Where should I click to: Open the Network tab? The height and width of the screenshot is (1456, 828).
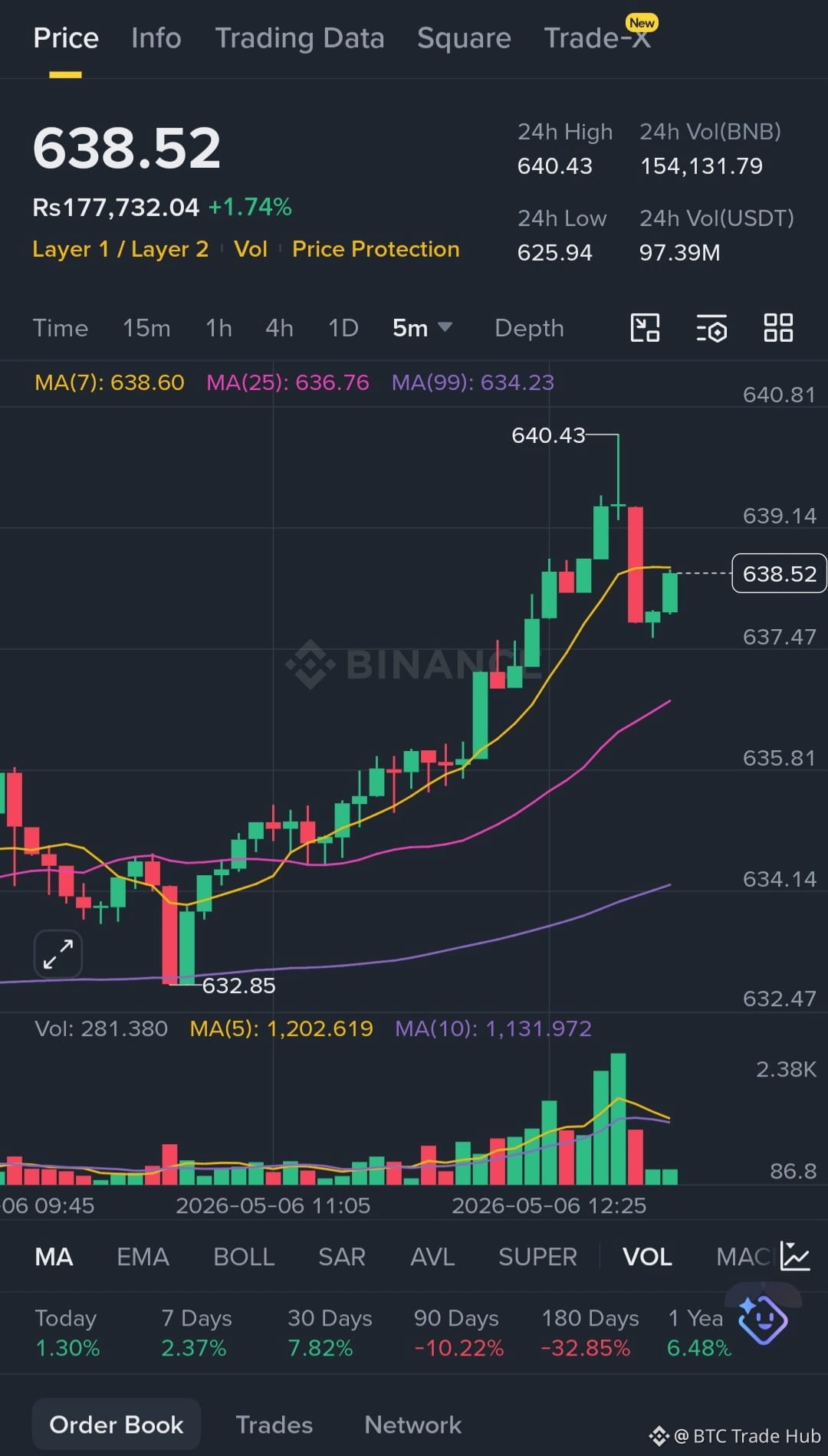[x=413, y=1425]
